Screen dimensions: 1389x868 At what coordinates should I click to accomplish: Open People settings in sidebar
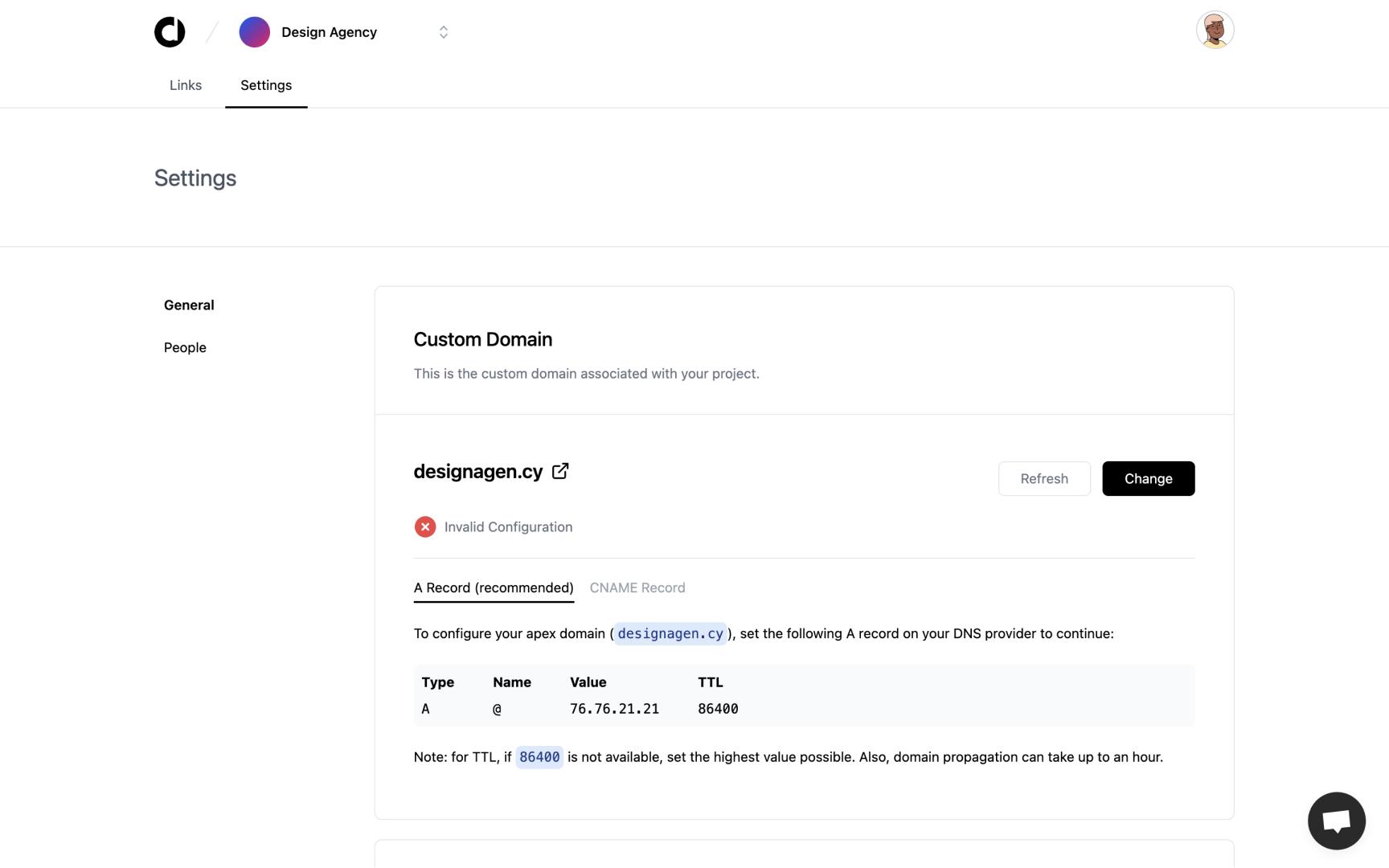coord(185,347)
